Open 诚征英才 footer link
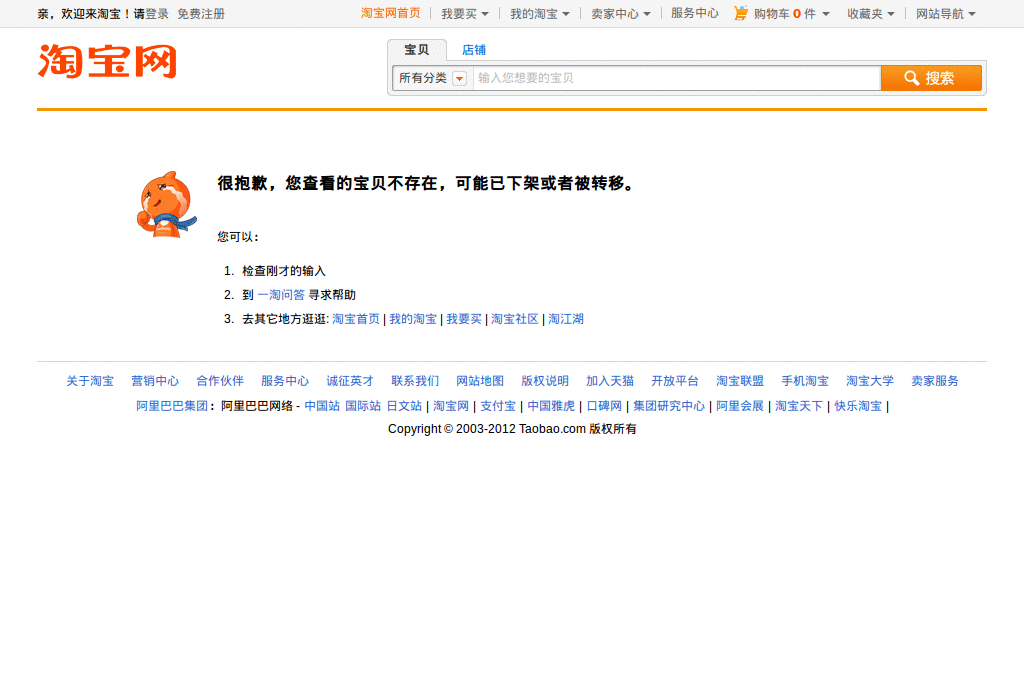 (350, 381)
